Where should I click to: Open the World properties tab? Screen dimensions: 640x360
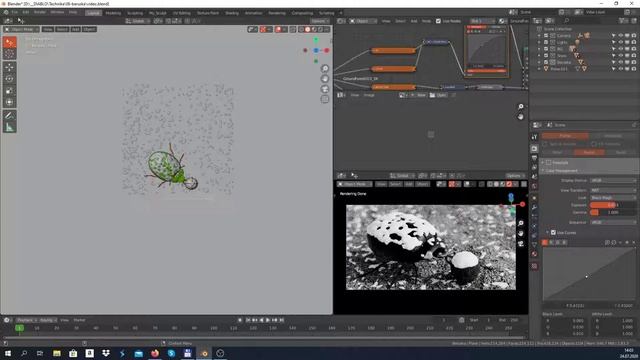534,186
